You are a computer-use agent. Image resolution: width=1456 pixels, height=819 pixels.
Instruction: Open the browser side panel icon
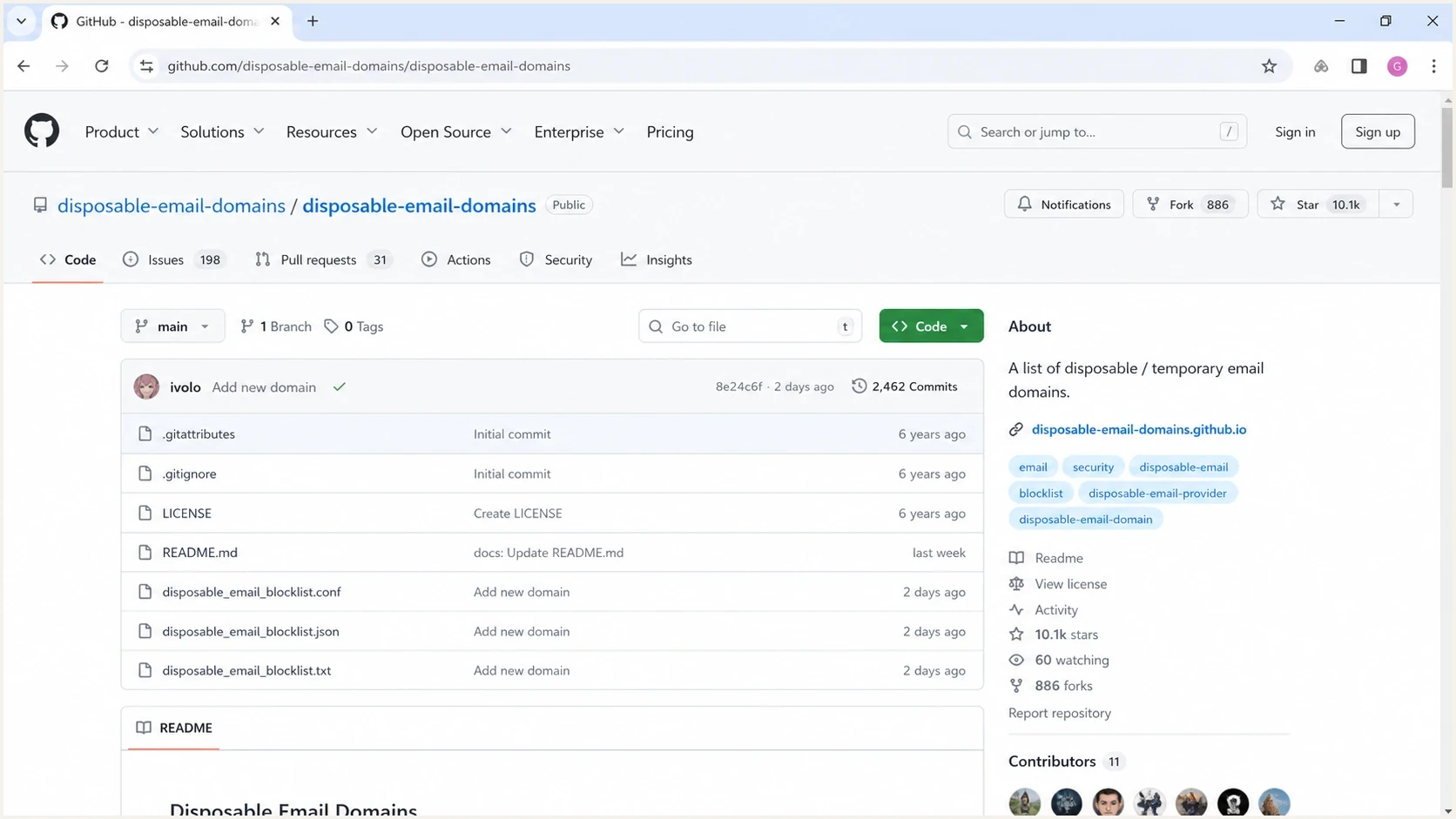(1358, 66)
